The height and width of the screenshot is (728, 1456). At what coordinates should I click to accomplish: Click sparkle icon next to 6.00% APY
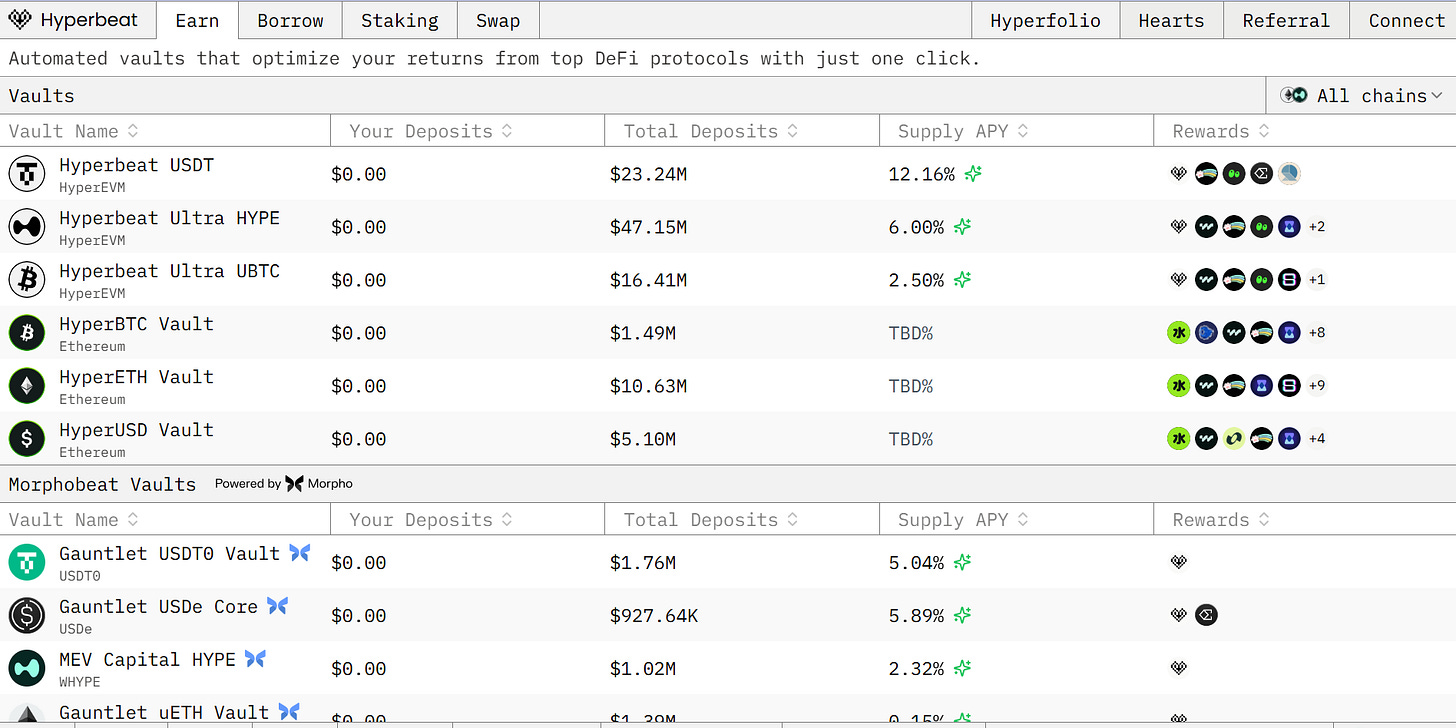tap(962, 227)
